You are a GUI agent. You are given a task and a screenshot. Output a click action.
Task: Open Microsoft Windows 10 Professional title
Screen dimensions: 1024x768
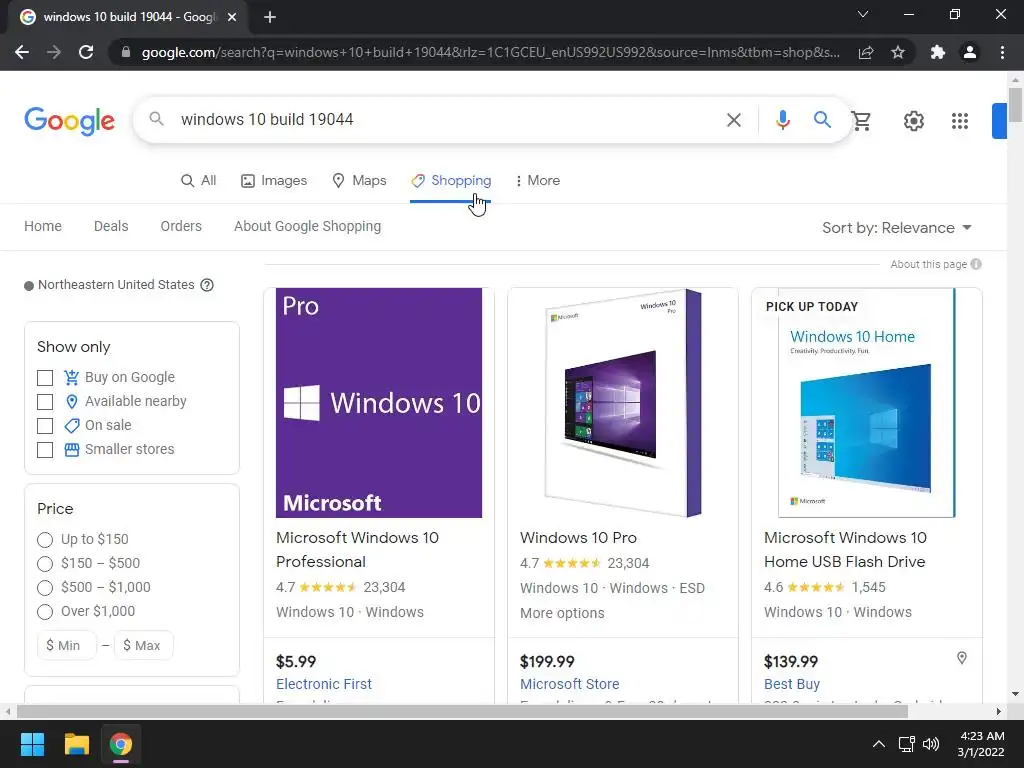[357, 550]
